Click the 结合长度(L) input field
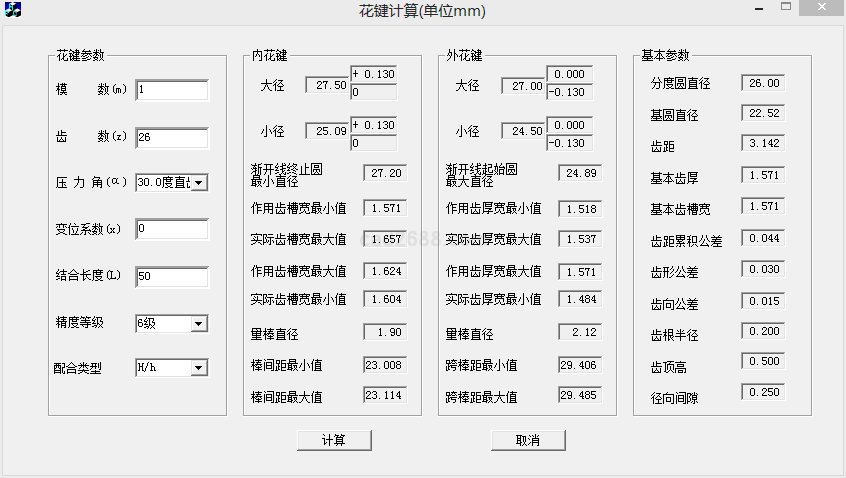846x478 pixels. [x=171, y=277]
